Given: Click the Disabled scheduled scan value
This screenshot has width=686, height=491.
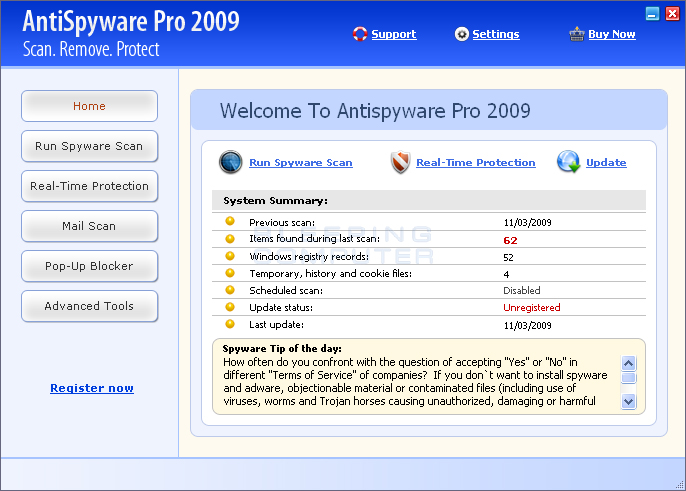Looking at the screenshot, I should [522, 291].
